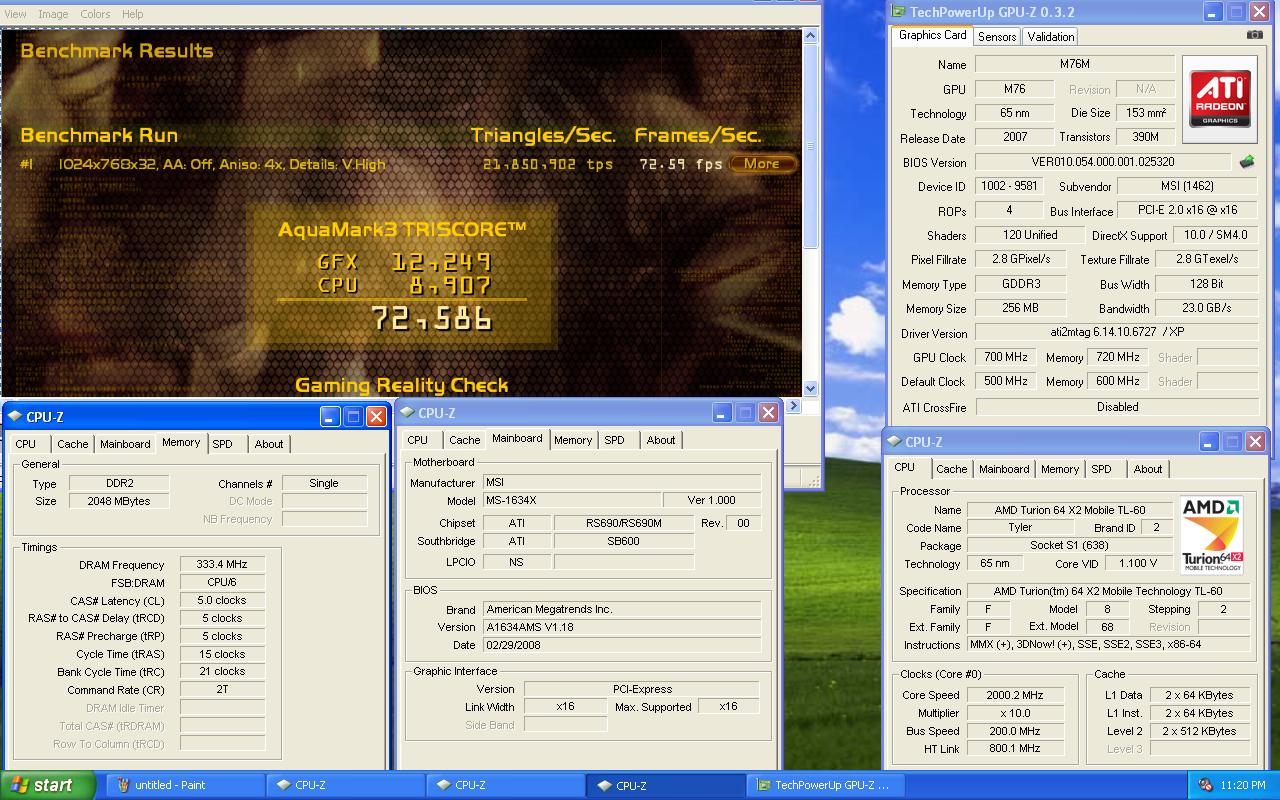Click the BIOS Date value 02/29/2008

click(x=621, y=645)
